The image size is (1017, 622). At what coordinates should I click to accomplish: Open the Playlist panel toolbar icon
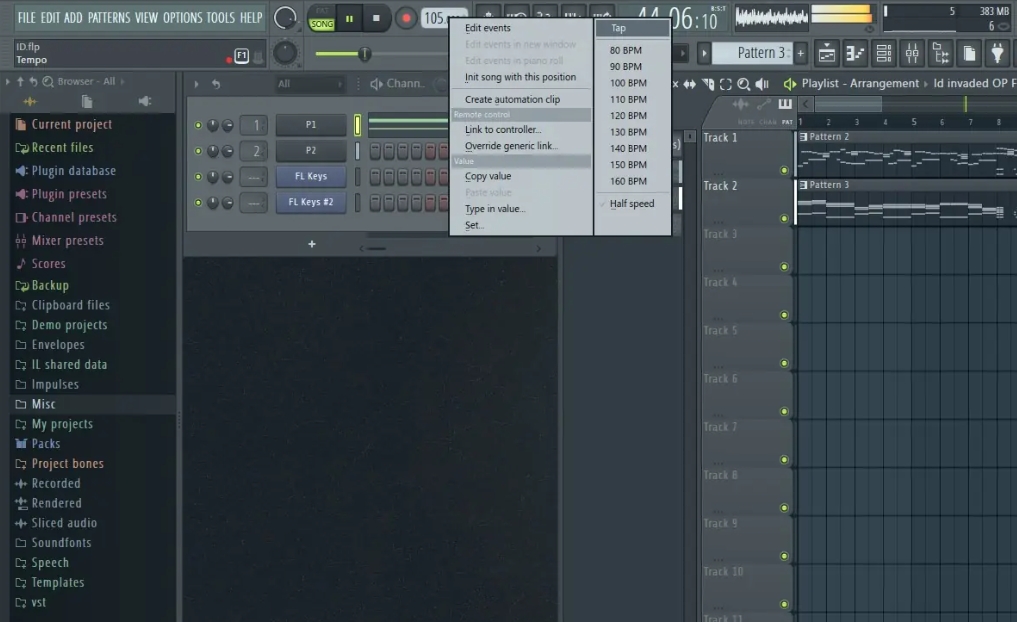(x=826, y=53)
